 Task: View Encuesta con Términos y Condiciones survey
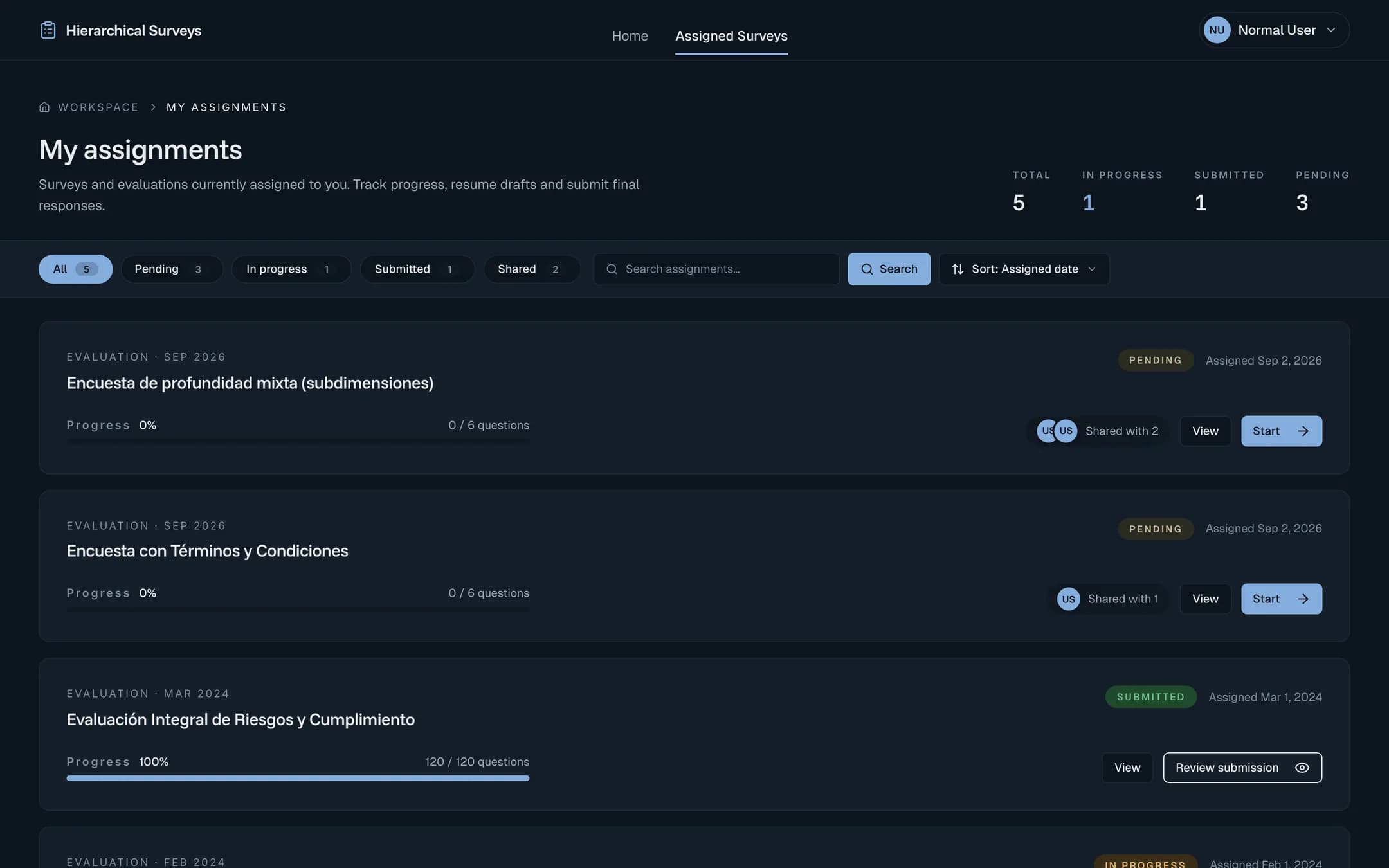tap(1205, 599)
